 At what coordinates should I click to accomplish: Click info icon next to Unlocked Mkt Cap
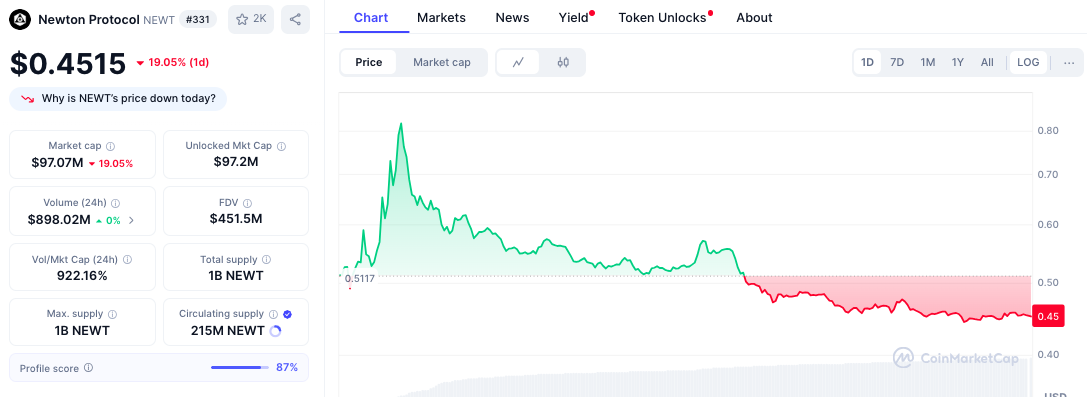281,146
